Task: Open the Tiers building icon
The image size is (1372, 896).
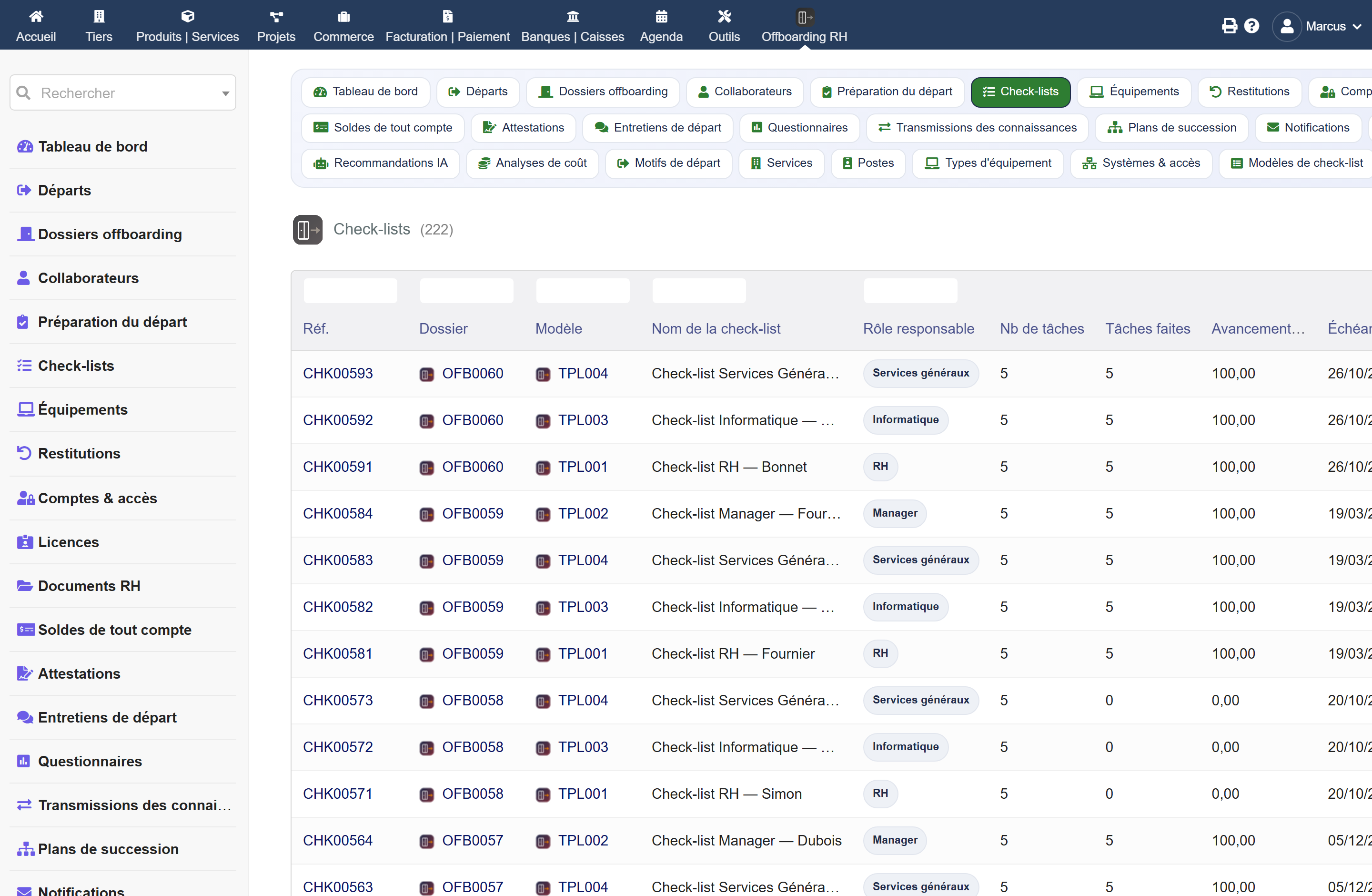Action: pyautogui.click(x=99, y=16)
